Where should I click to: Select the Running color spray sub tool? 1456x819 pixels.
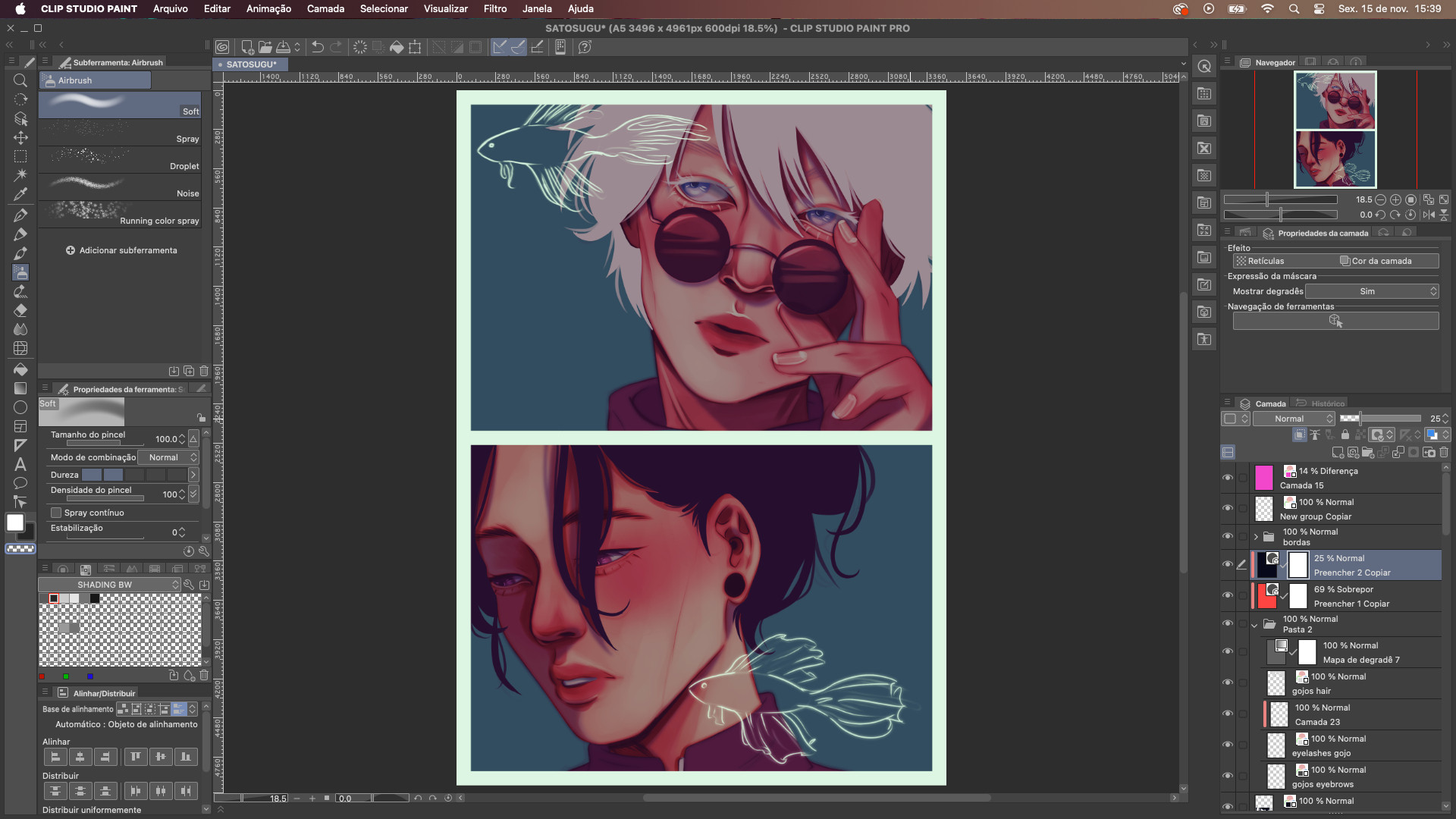(120, 215)
